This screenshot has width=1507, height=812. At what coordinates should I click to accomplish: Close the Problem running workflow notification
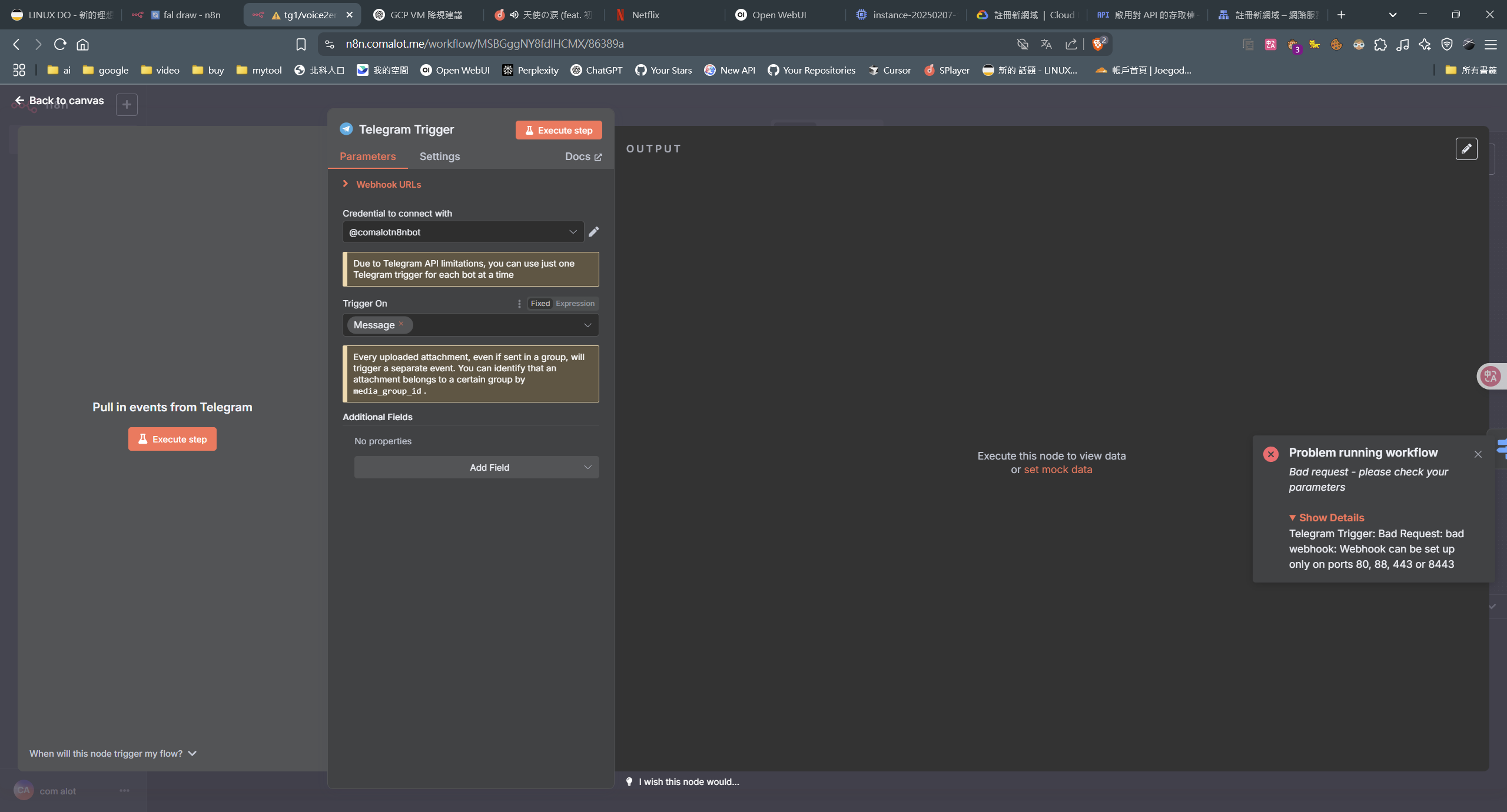coord(1478,454)
